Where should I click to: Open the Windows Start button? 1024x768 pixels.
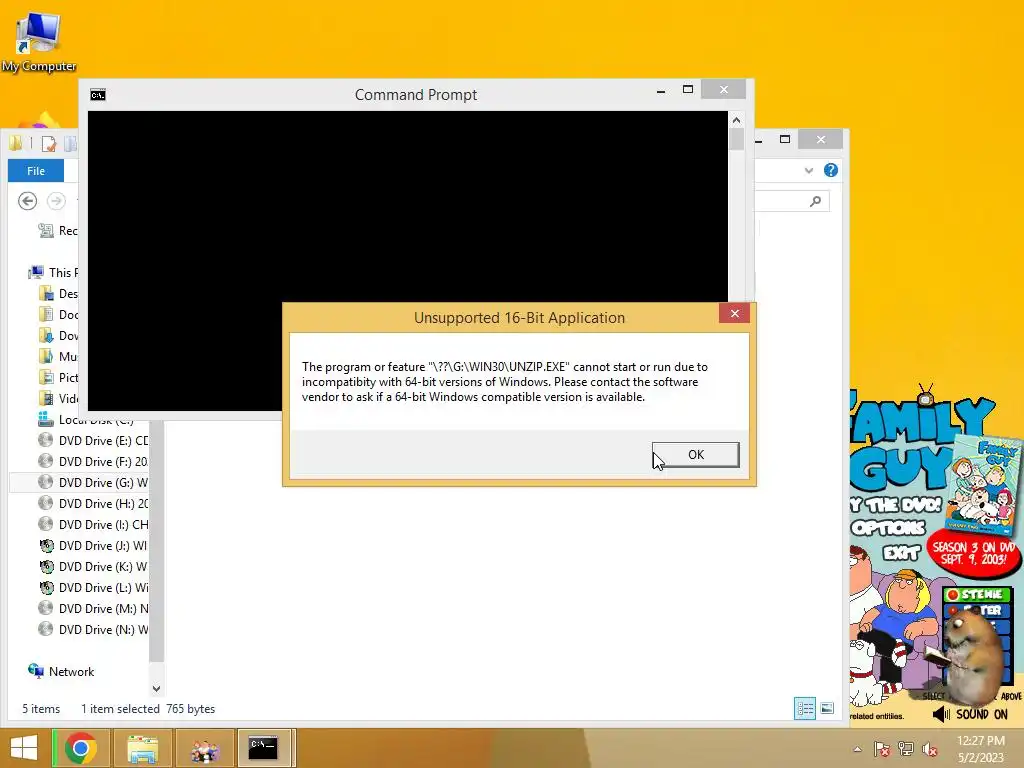[24, 748]
